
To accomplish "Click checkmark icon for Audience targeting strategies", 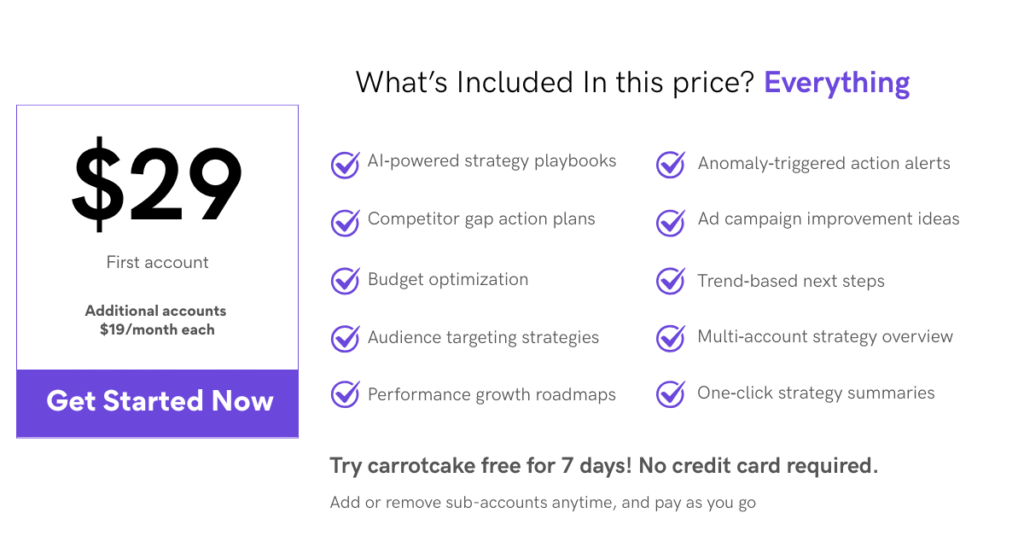I will pyautogui.click(x=345, y=338).
